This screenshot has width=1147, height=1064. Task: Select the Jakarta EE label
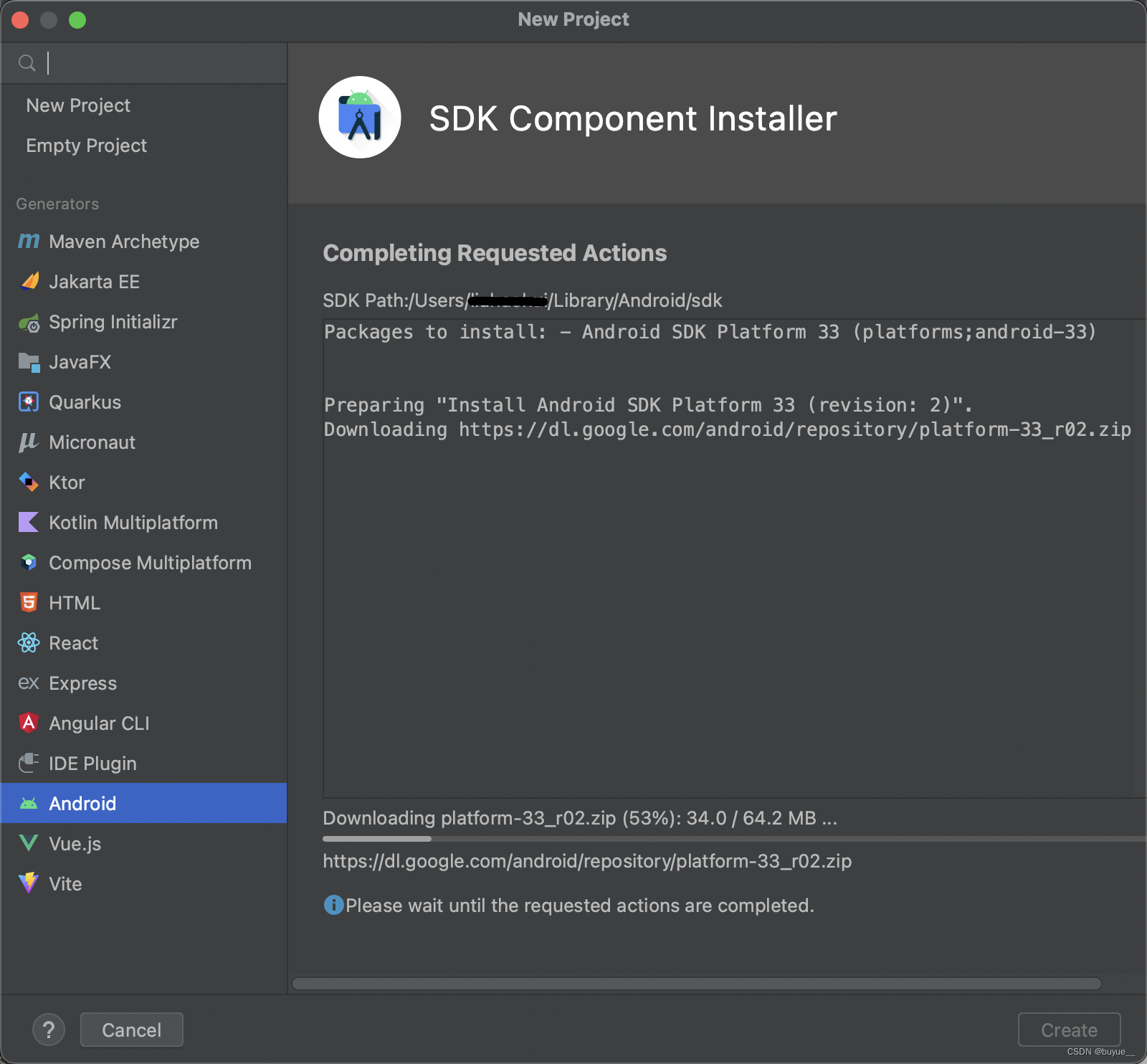[x=94, y=282]
